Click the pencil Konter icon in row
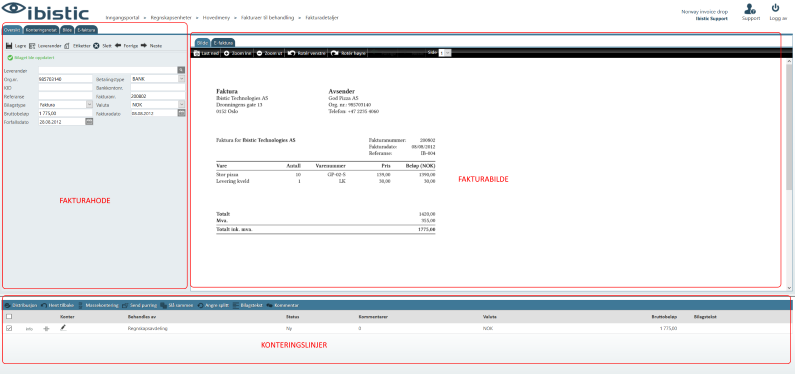 63,328
